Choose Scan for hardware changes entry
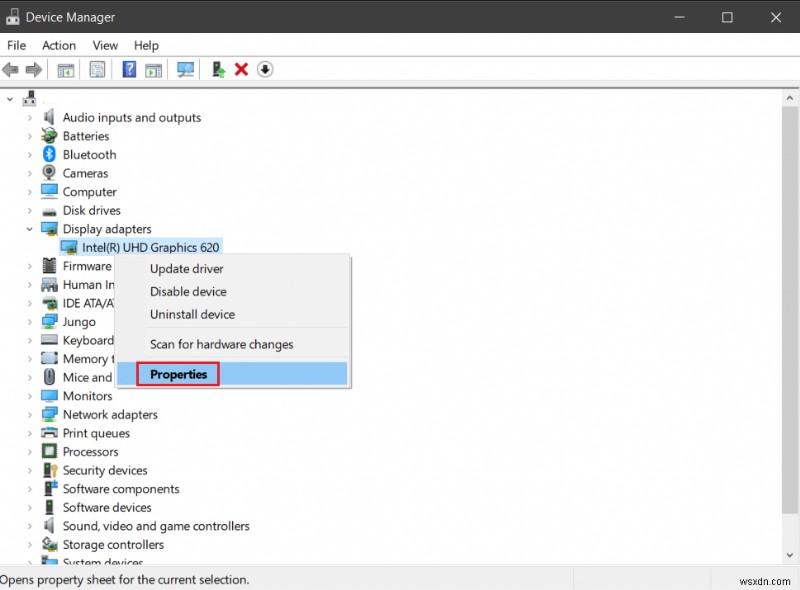The height and width of the screenshot is (590, 800). pos(232,344)
